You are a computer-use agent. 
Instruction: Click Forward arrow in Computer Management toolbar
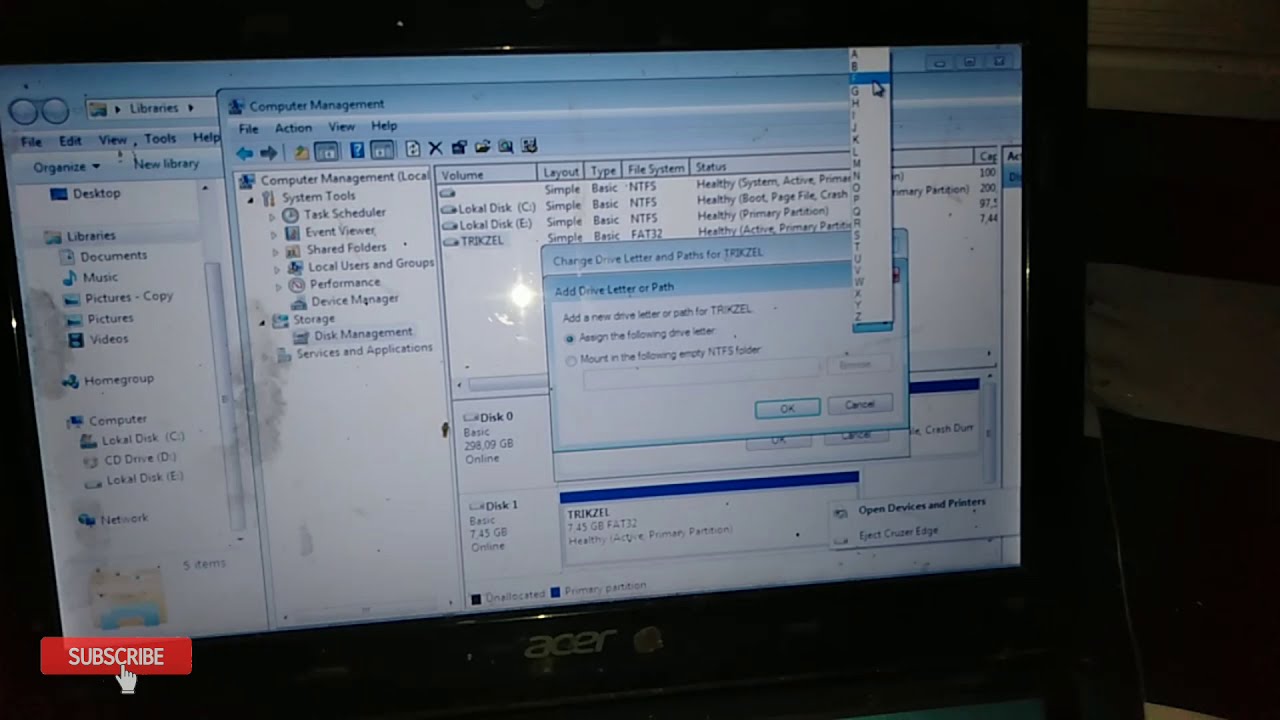[x=268, y=152]
